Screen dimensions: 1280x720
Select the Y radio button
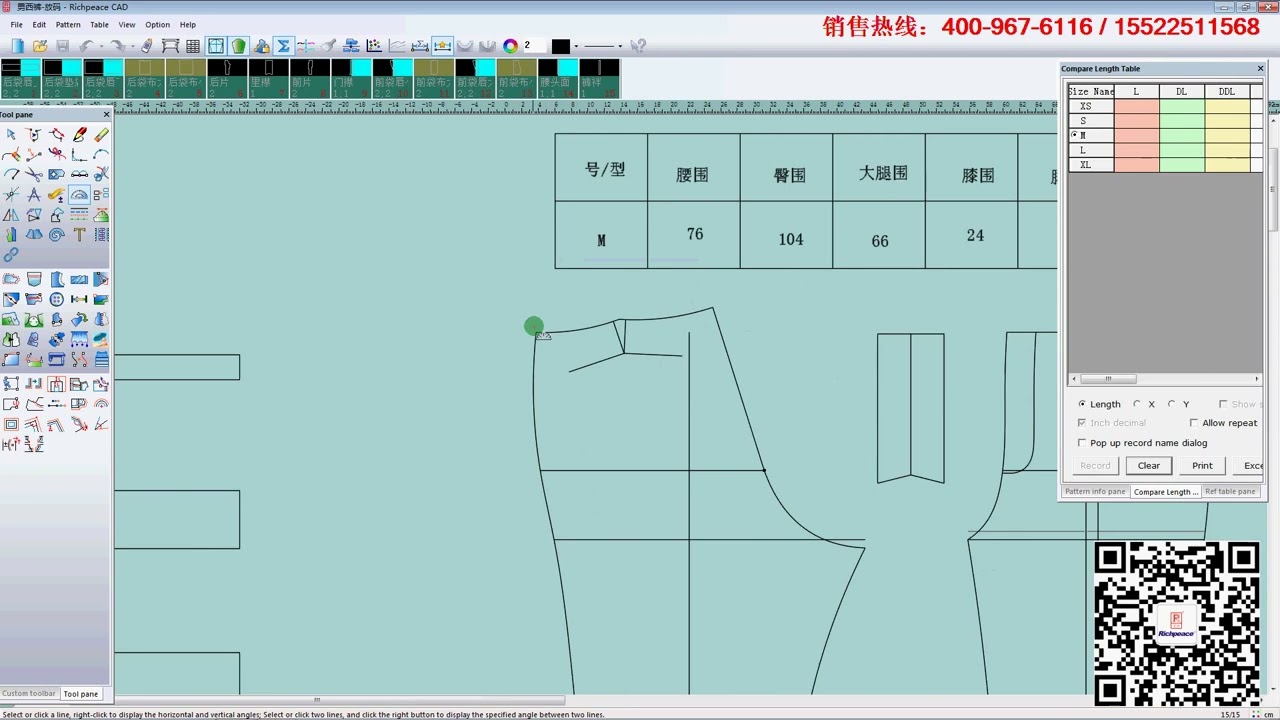click(1171, 404)
